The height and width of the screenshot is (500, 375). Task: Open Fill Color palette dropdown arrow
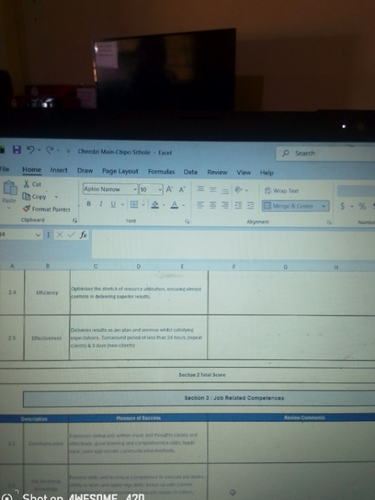pyautogui.click(x=164, y=205)
